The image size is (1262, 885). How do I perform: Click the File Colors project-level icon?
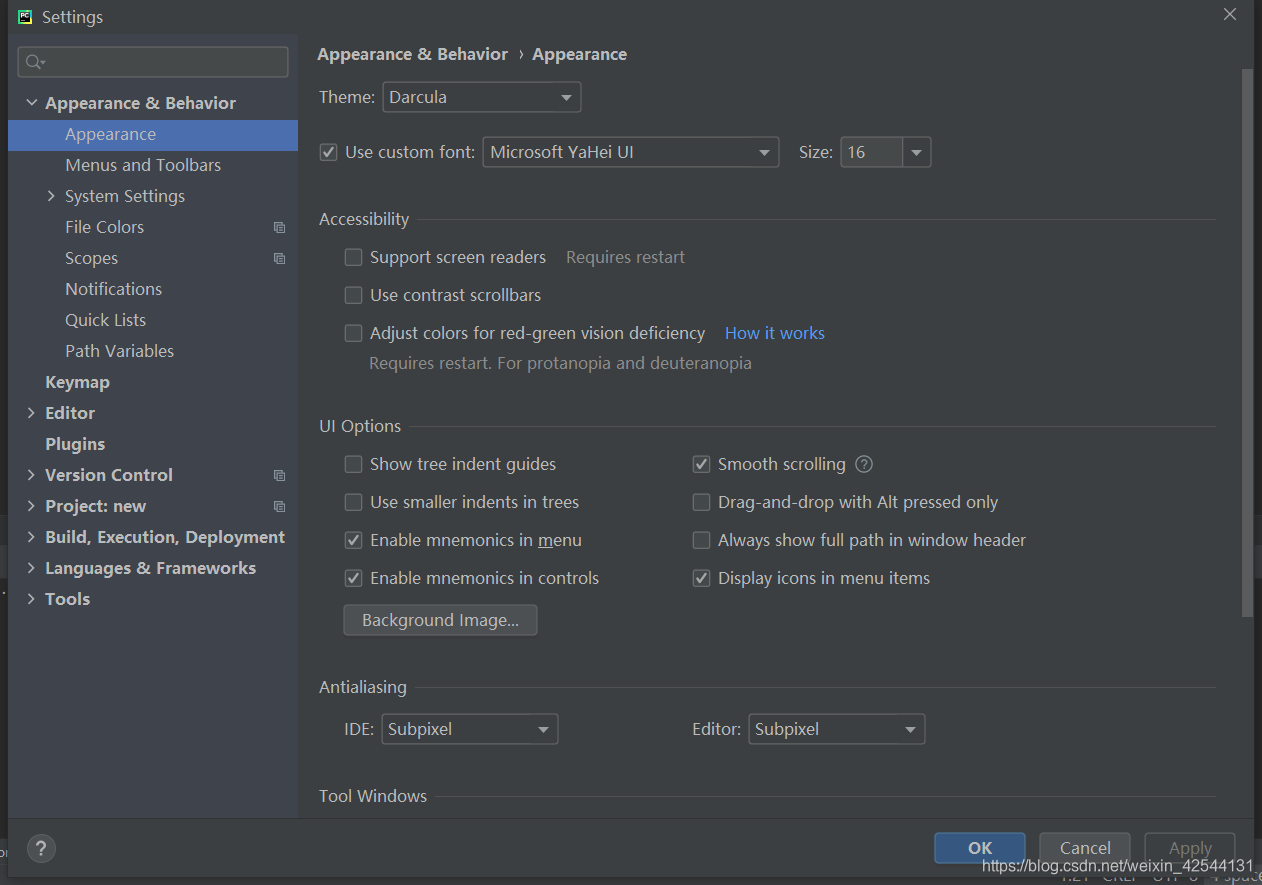click(x=279, y=228)
